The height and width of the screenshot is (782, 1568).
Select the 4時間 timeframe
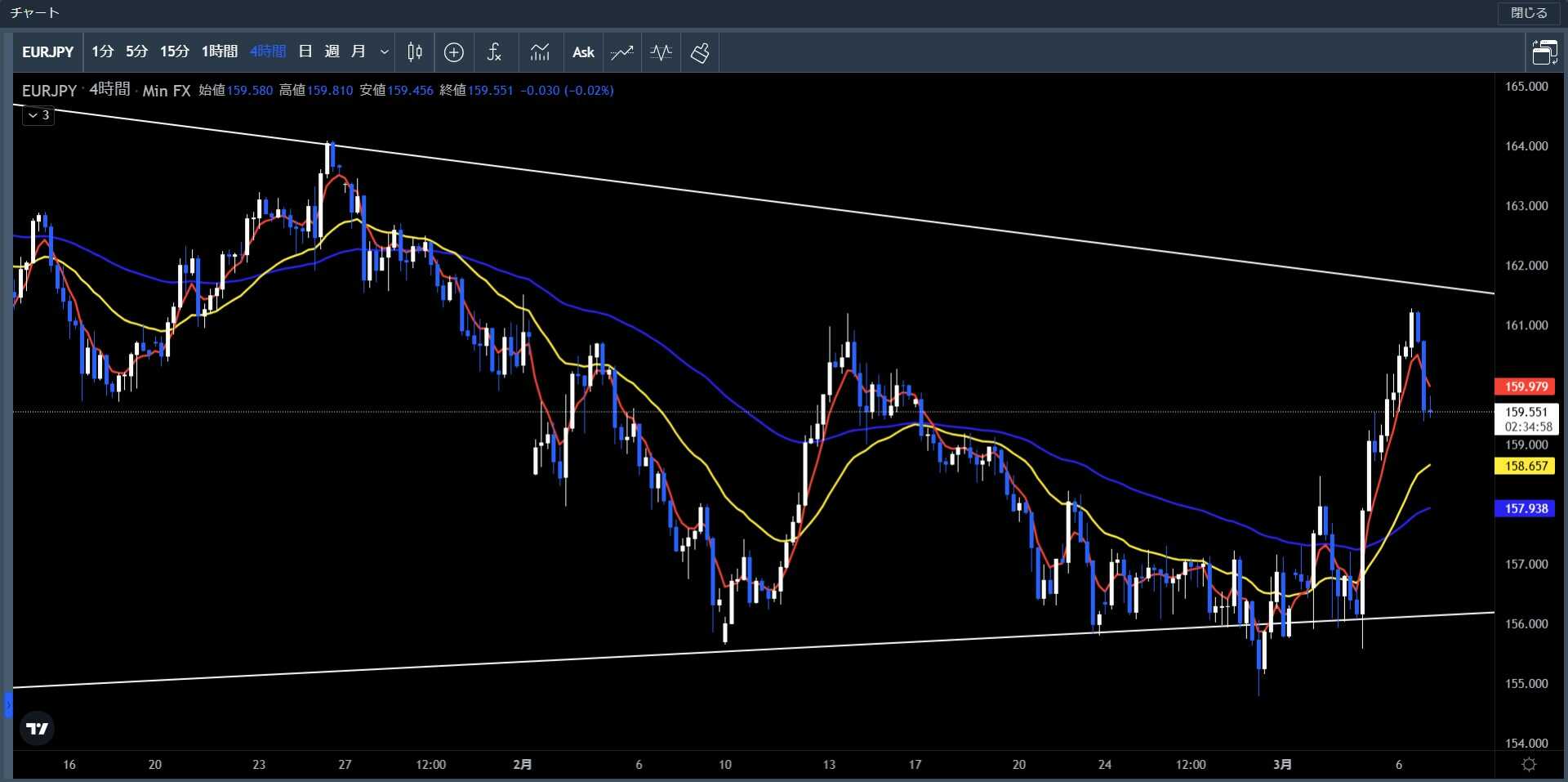(268, 52)
